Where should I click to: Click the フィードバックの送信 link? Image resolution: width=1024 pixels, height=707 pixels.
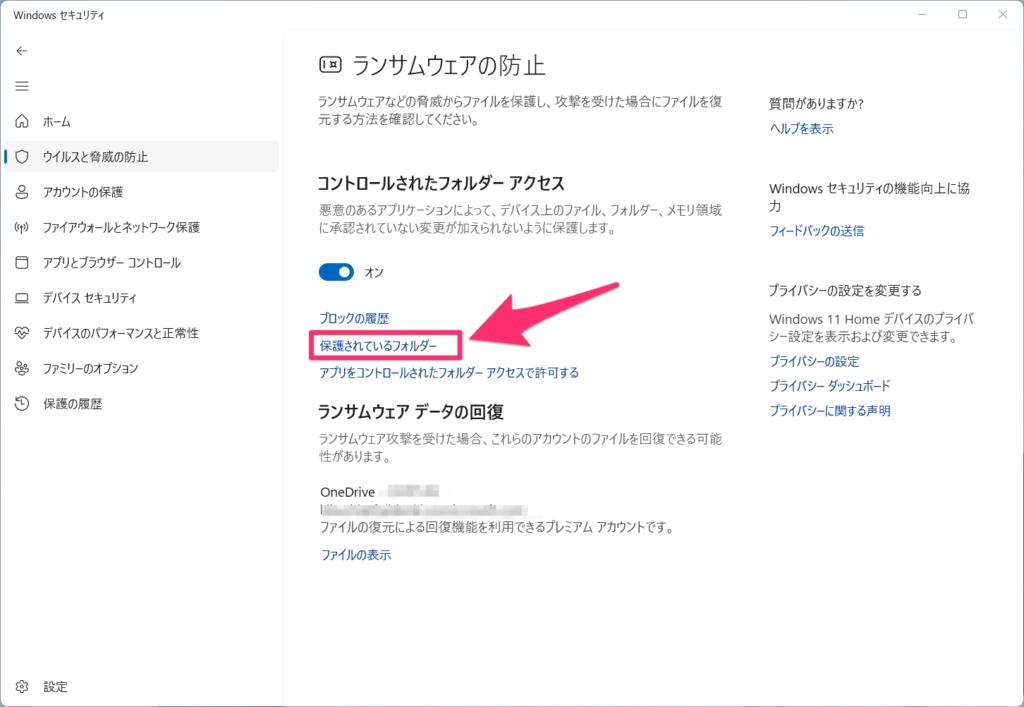[816, 231]
